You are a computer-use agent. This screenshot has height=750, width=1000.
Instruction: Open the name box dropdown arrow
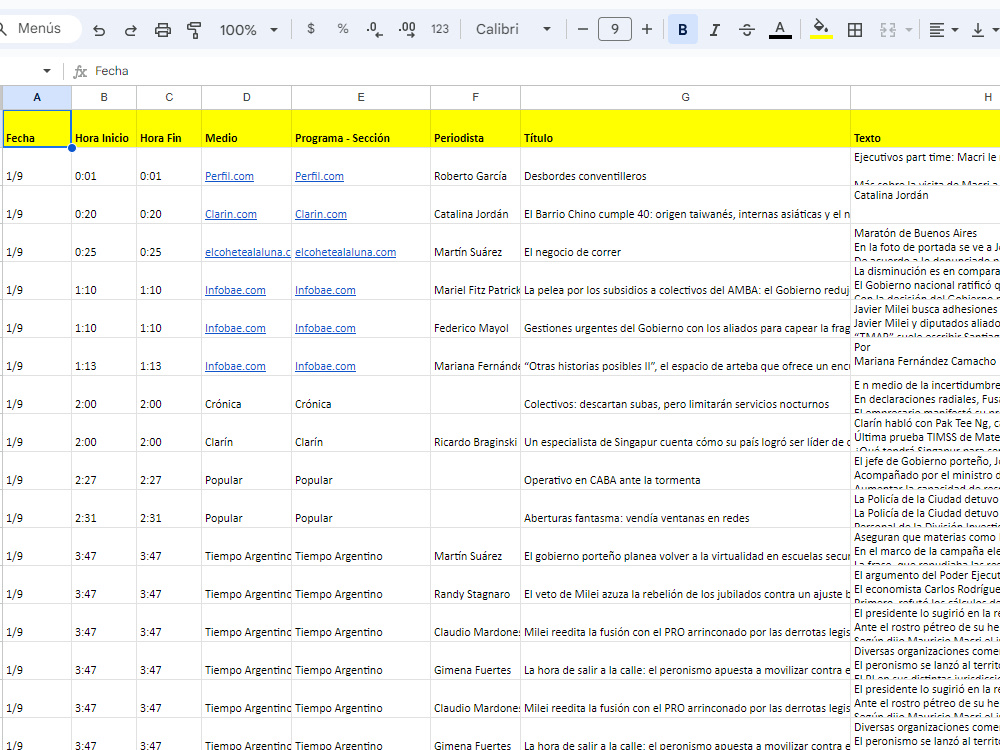point(47,71)
